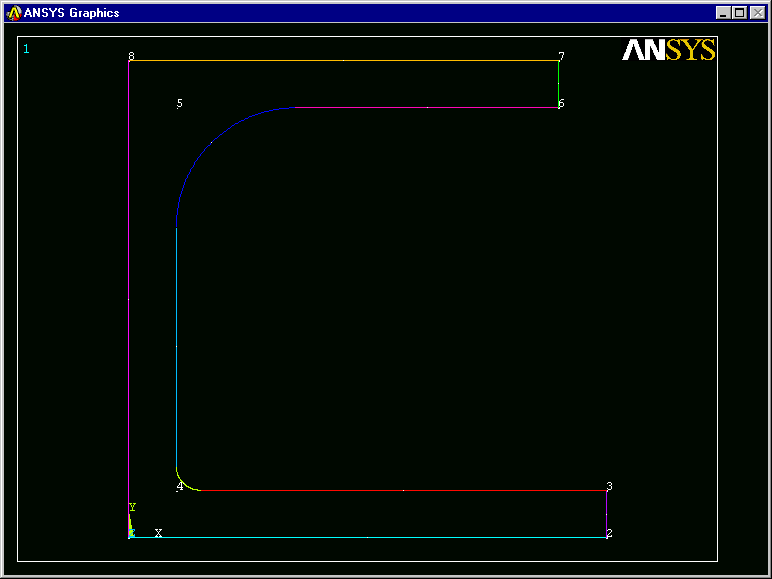The width and height of the screenshot is (772, 579).
Task: Pick the cyan bottom horizontal line
Action: click(367, 537)
